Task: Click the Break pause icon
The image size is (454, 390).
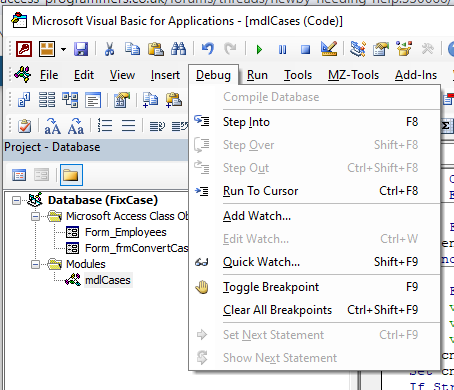Action: click(x=282, y=50)
